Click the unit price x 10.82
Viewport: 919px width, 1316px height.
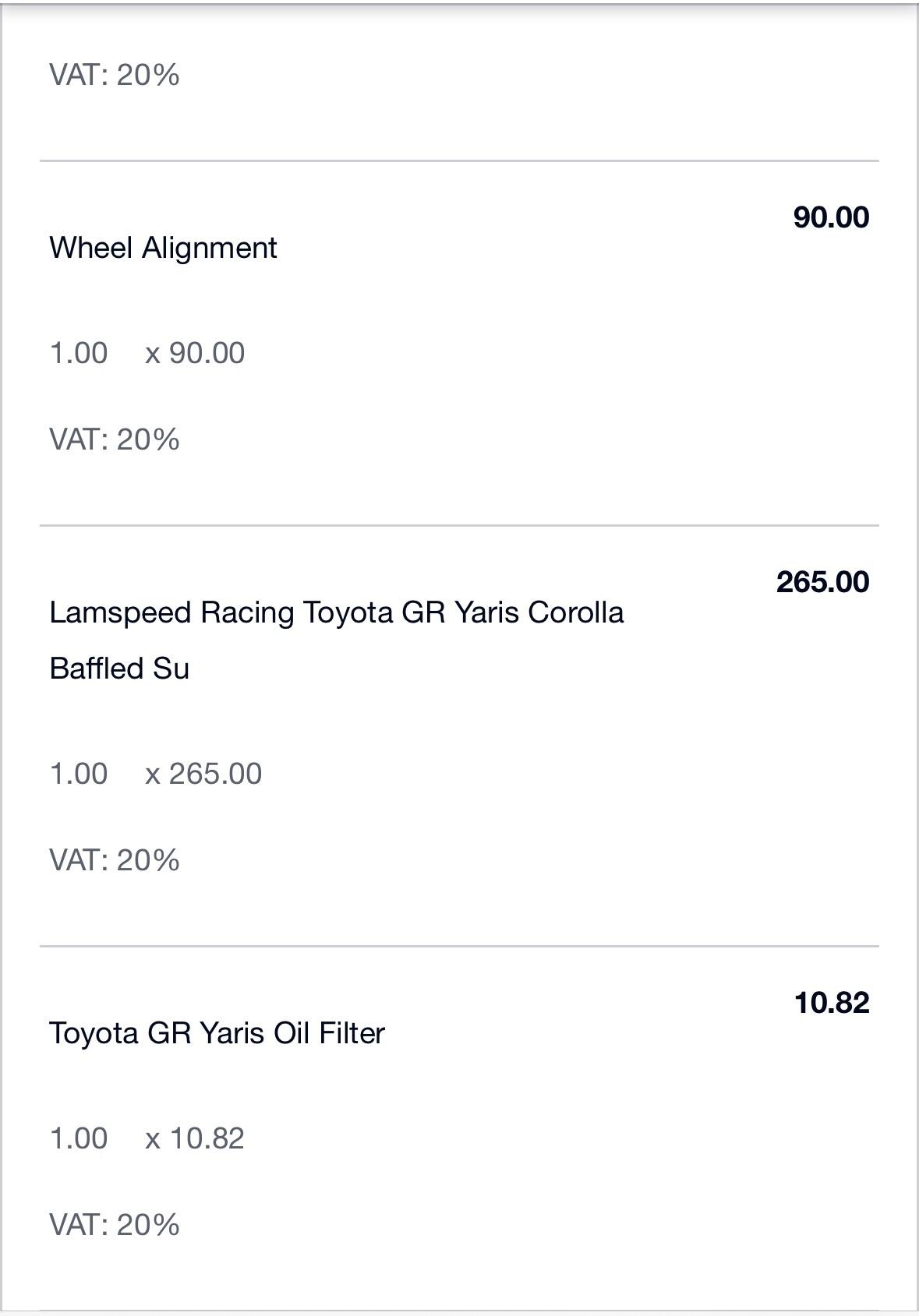point(195,1138)
